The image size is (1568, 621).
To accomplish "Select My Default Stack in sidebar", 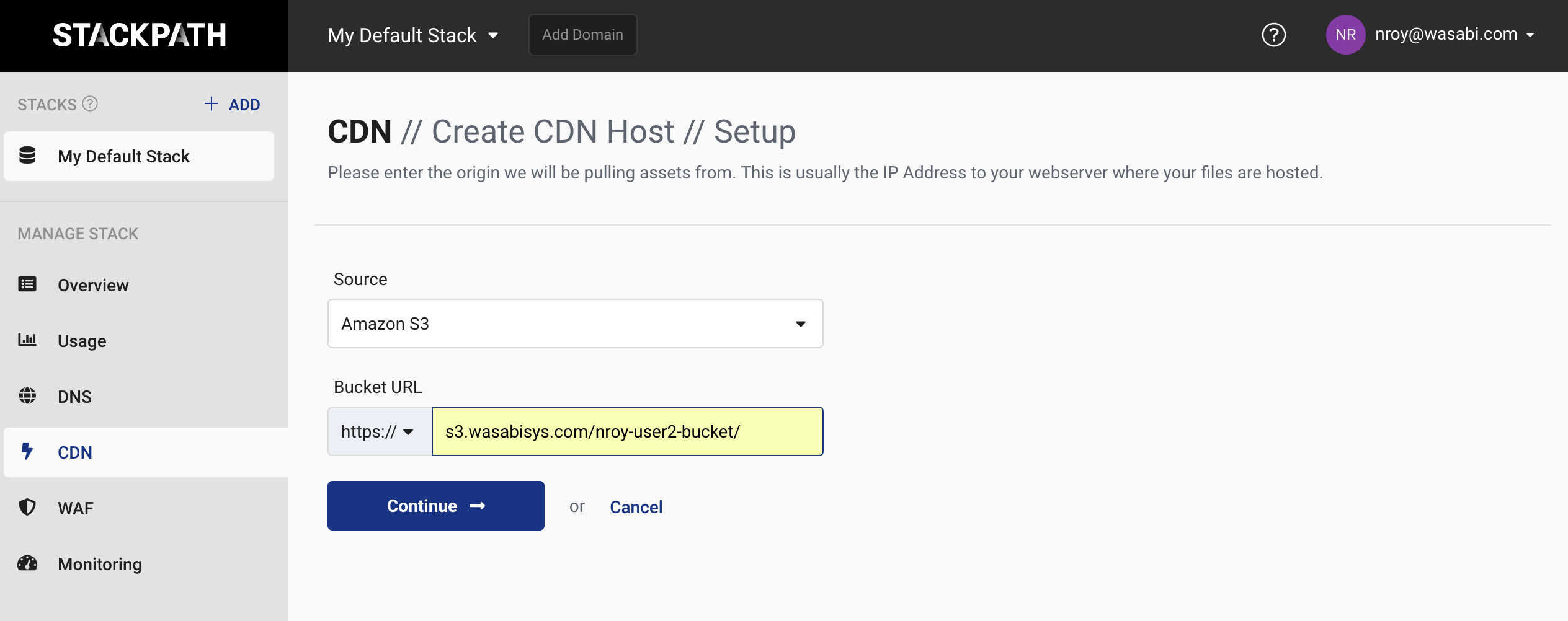I will tap(139, 156).
